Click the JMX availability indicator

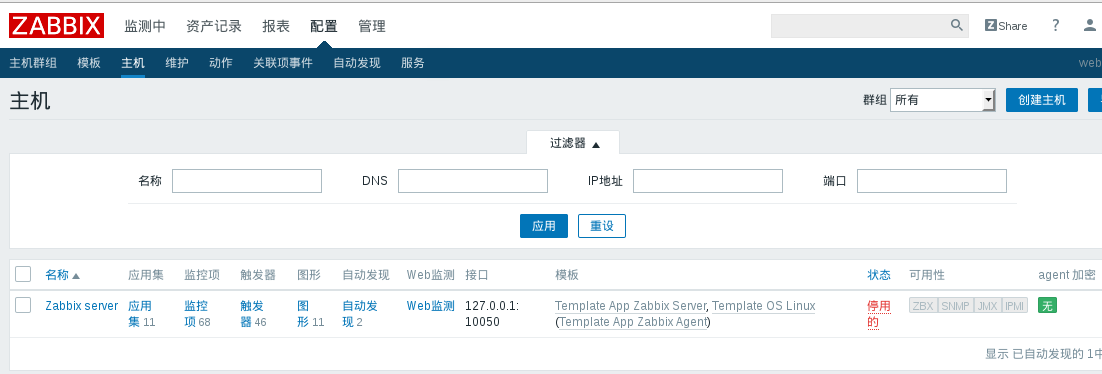[987, 306]
